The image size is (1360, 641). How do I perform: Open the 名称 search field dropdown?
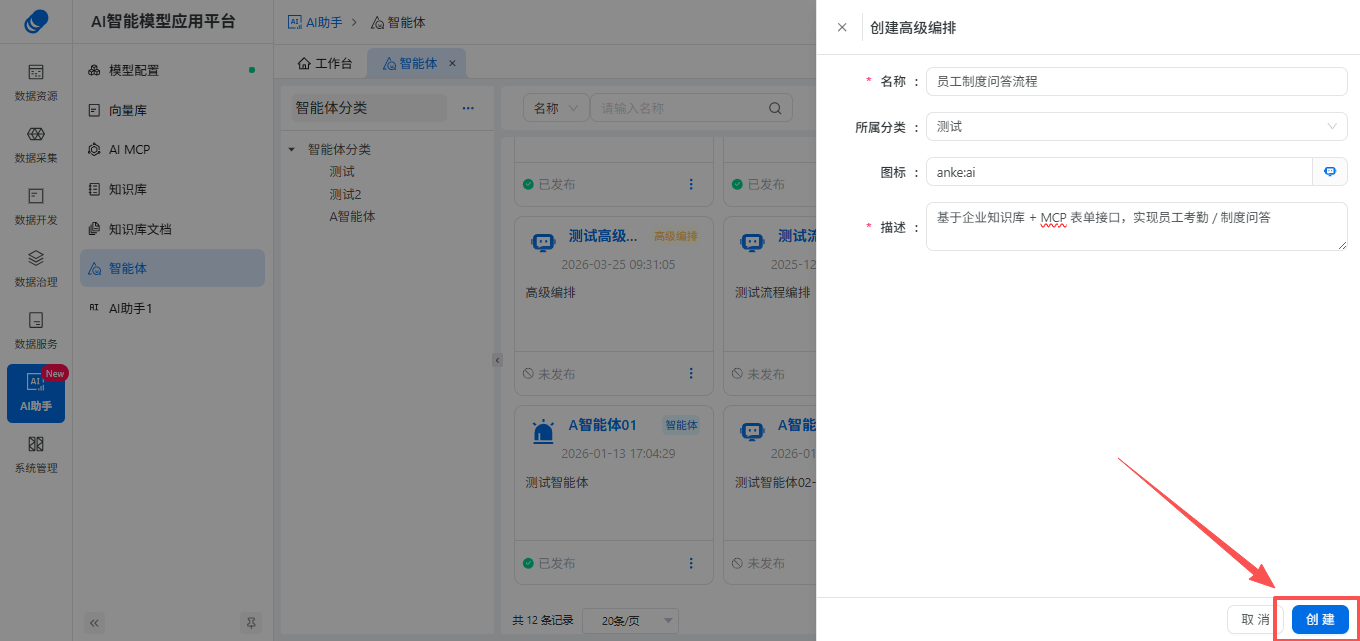(x=557, y=108)
